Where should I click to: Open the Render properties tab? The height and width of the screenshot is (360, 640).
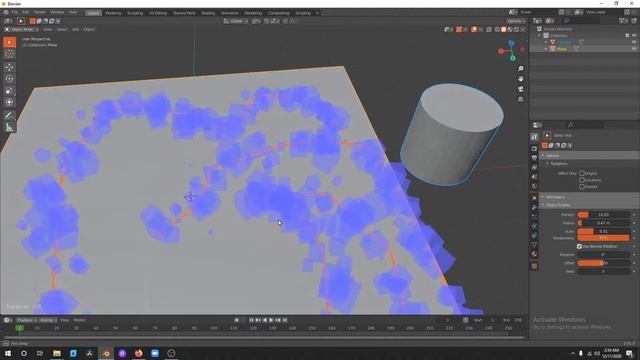tap(534, 149)
